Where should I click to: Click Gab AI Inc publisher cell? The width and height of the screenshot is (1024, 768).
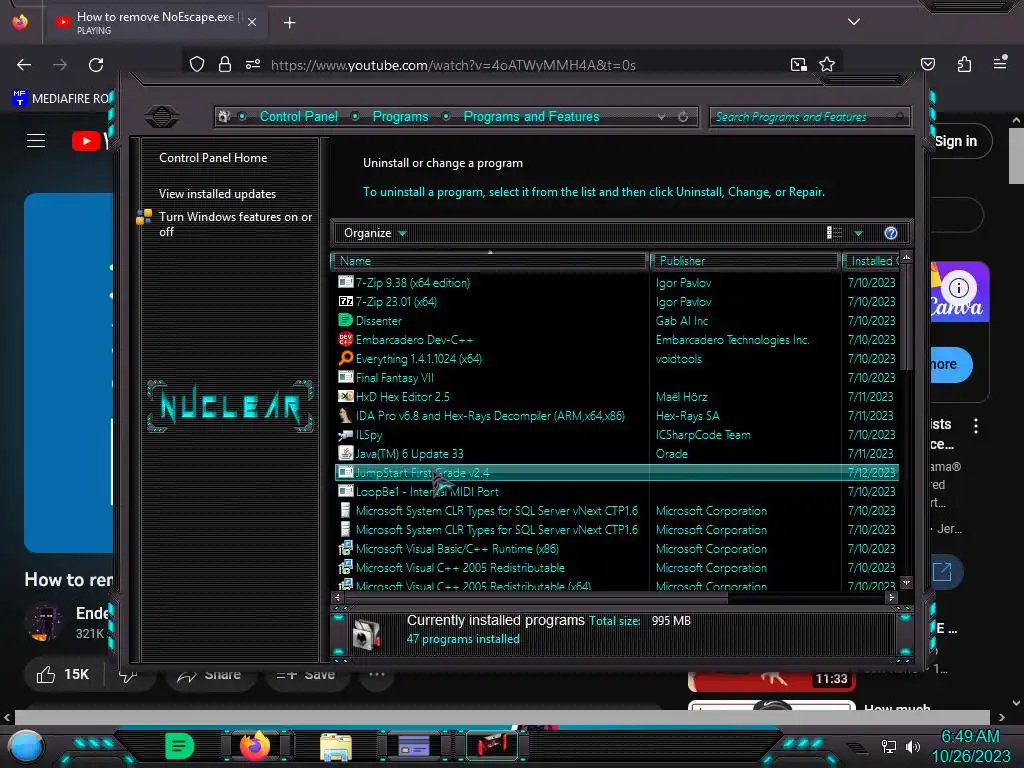[x=682, y=321]
